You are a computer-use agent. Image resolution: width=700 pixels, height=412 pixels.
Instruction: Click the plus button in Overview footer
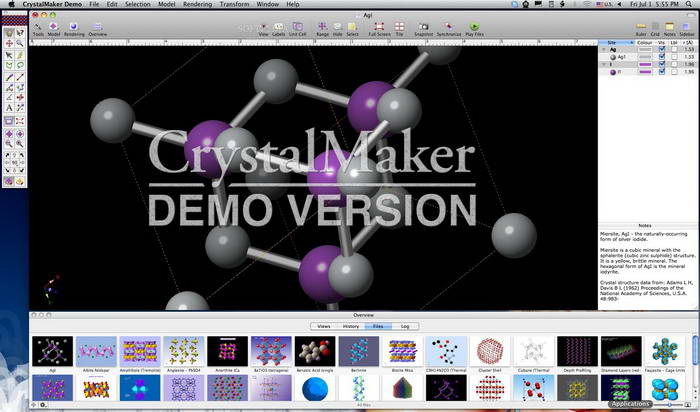tap(34, 405)
